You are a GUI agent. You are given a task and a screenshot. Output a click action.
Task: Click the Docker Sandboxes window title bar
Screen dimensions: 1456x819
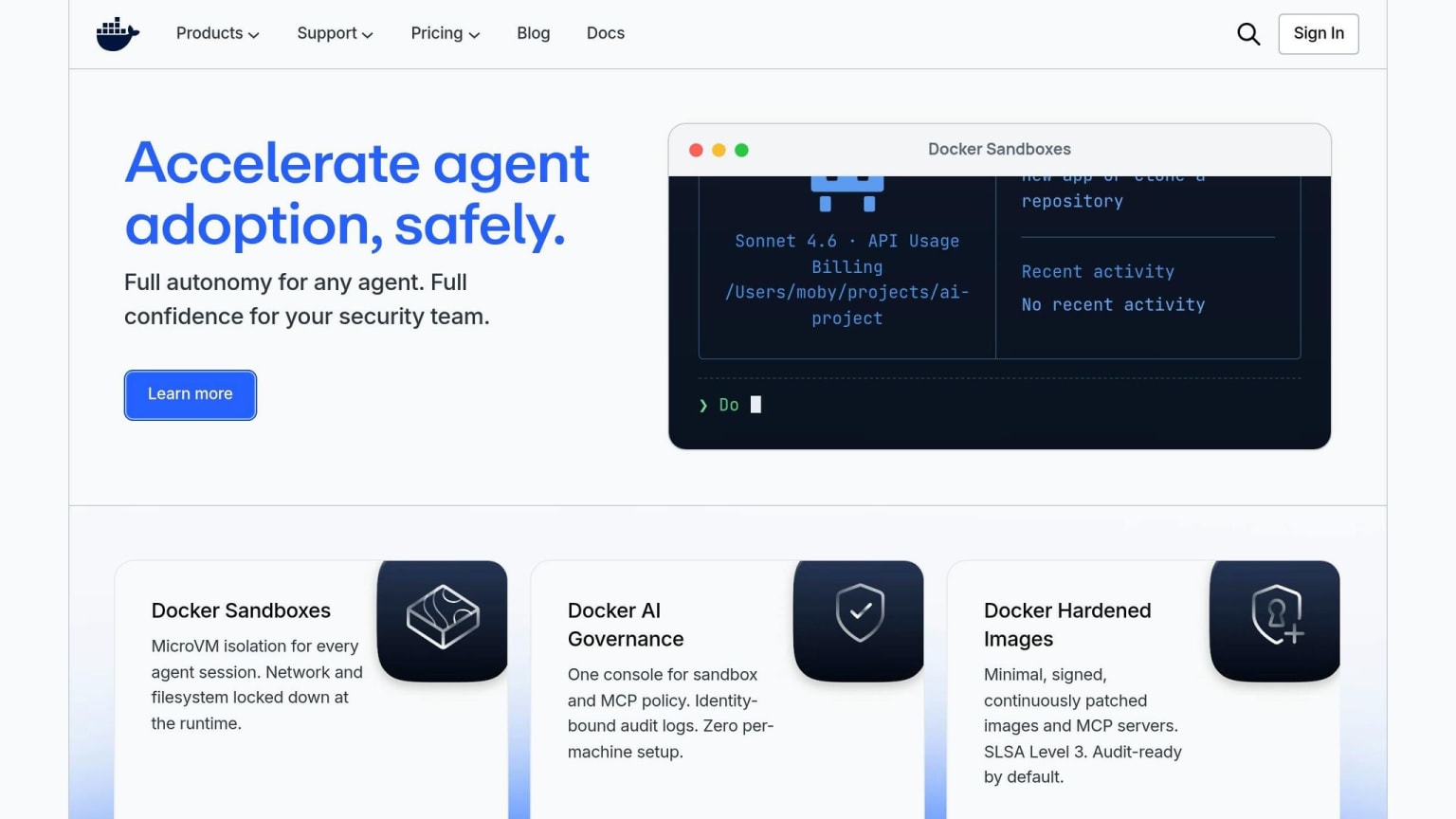999,150
